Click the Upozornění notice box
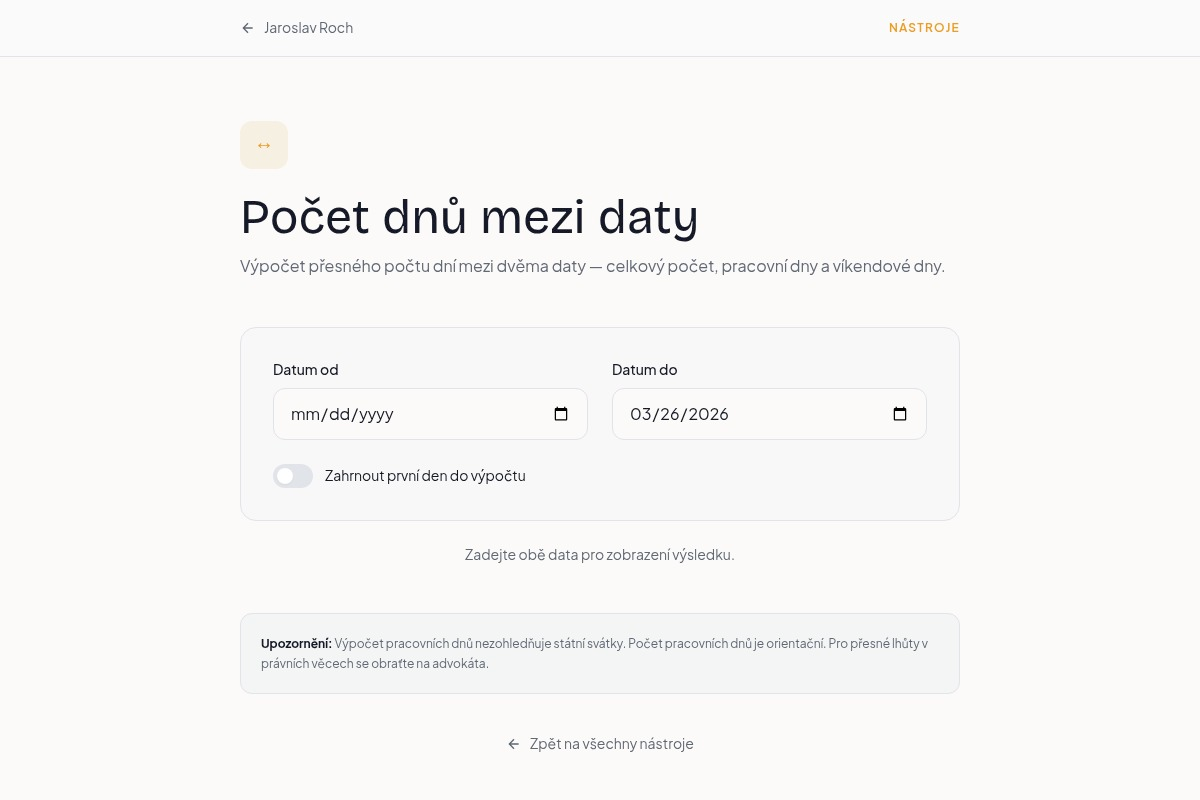The width and height of the screenshot is (1200, 800). 600,653
